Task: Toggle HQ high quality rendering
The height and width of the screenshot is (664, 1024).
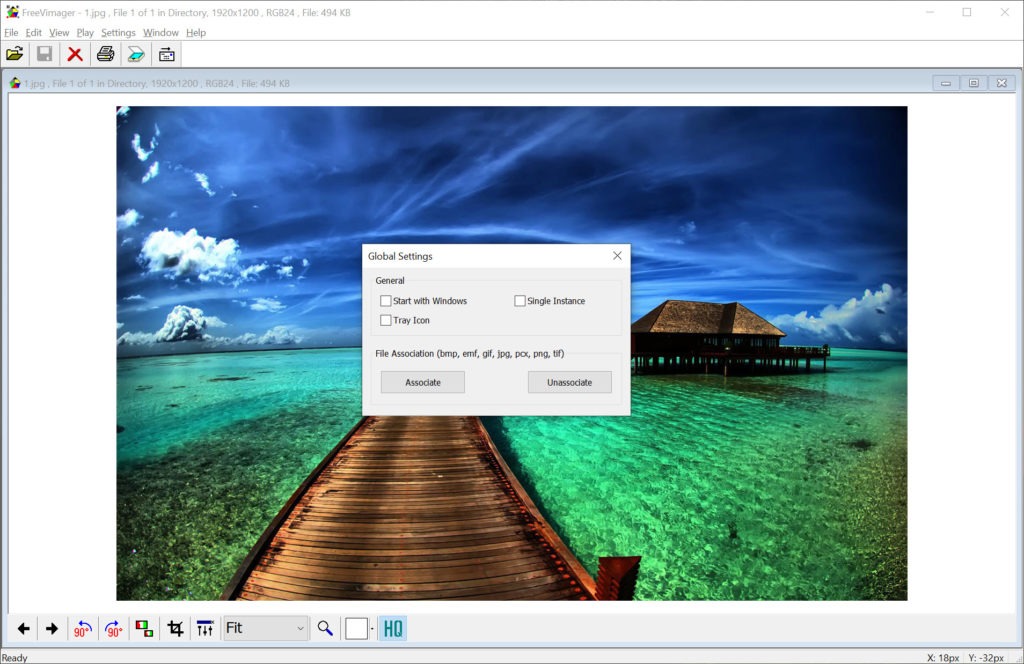Action: pos(393,629)
